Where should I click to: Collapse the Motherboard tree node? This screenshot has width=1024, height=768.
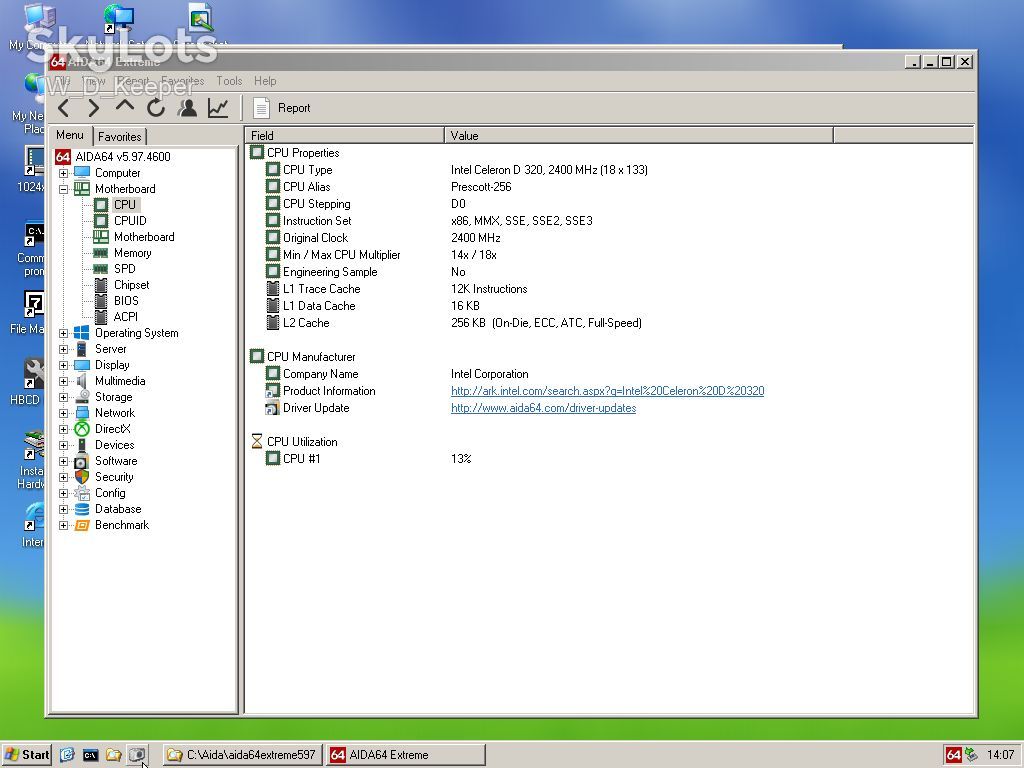63,189
